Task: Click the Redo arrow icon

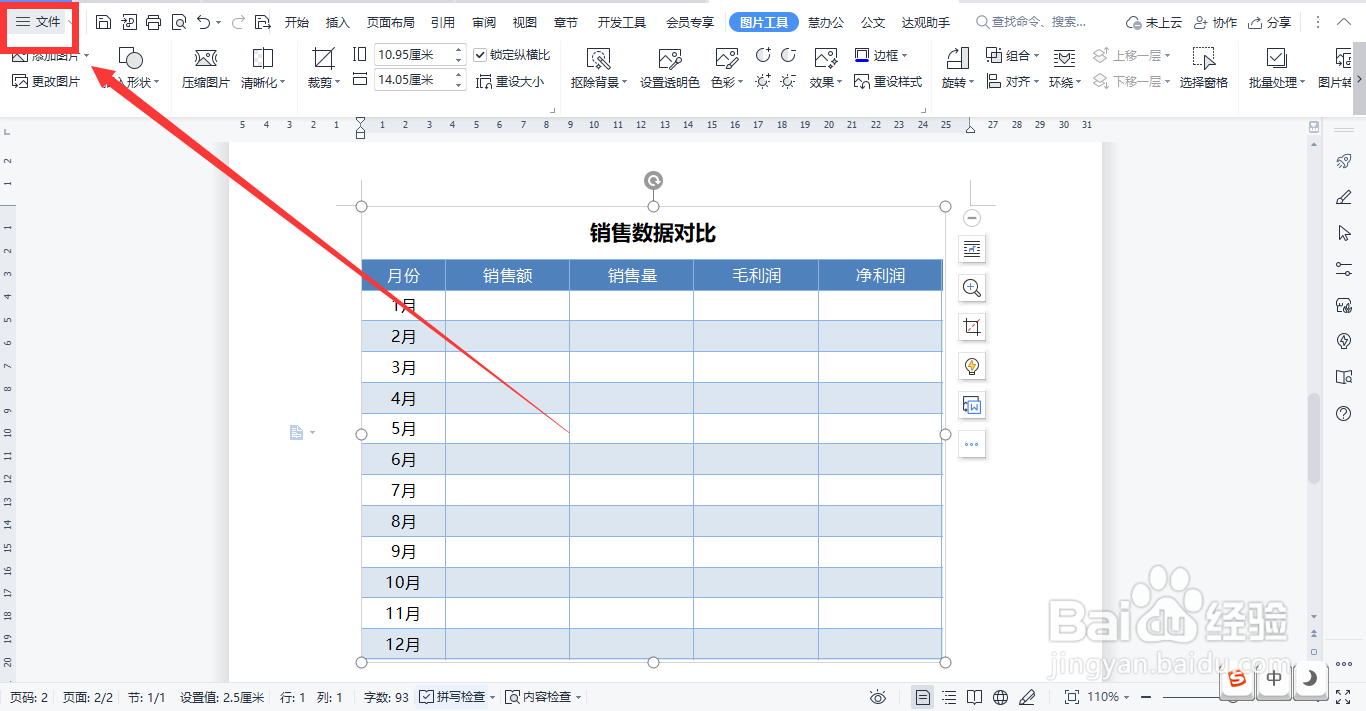Action: click(x=238, y=22)
